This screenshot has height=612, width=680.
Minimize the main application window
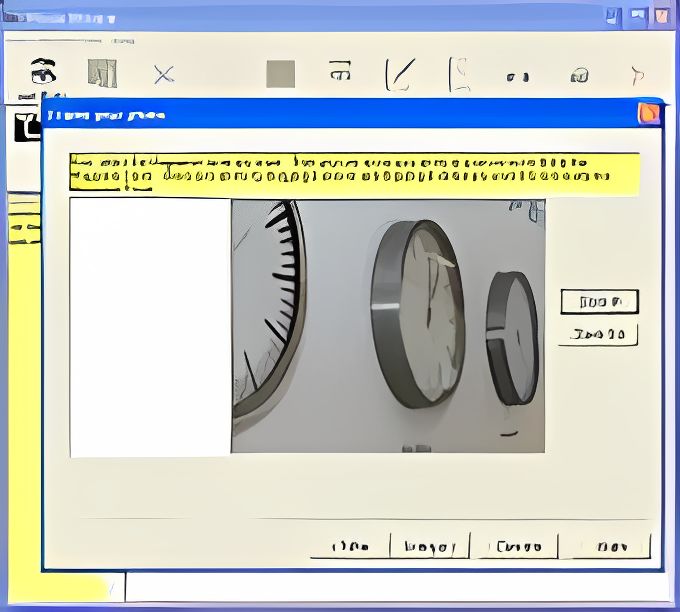pos(613,17)
